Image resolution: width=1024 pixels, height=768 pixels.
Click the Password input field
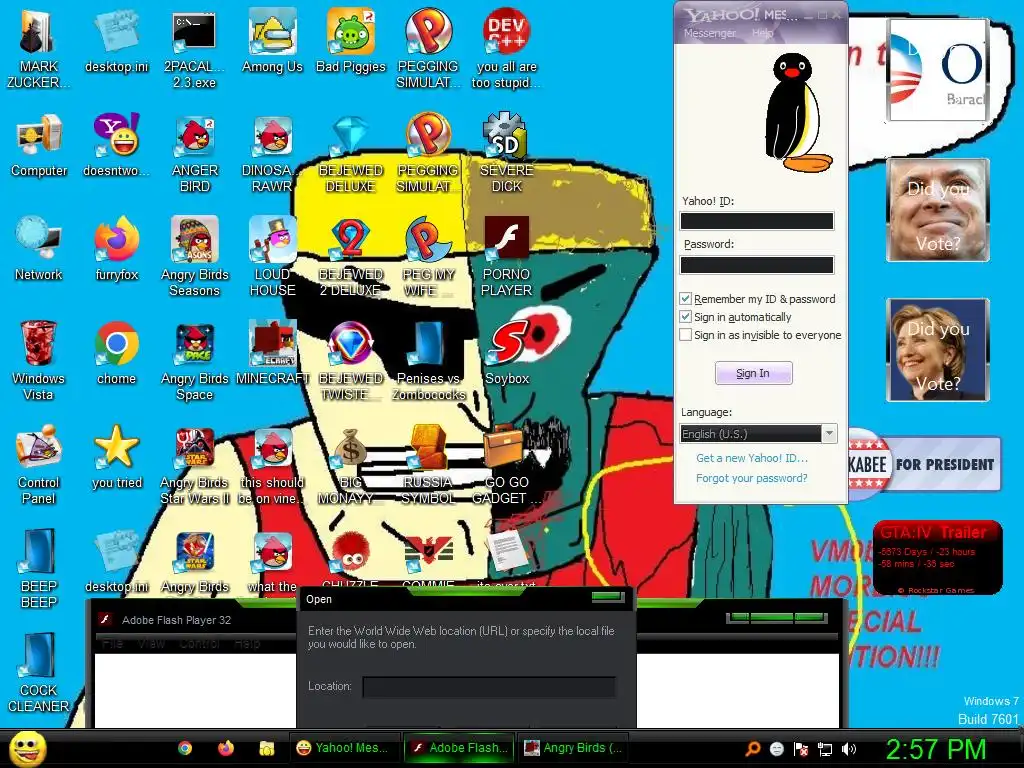tap(757, 264)
